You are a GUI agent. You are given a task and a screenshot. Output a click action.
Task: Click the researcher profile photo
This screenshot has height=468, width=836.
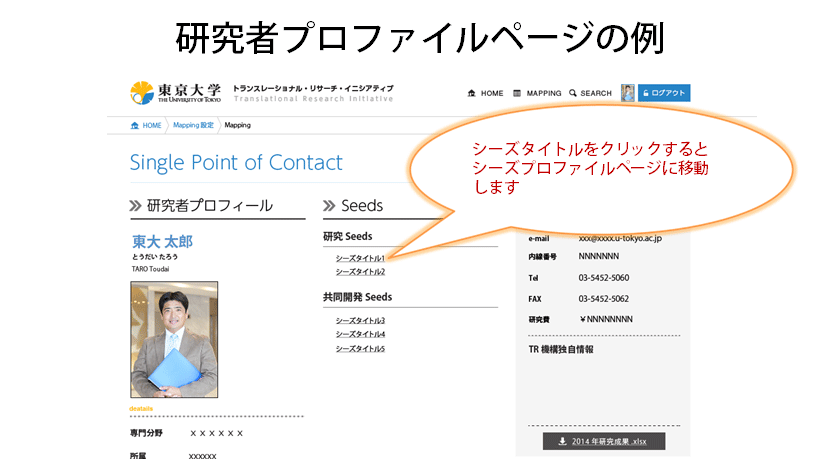coord(174,339)
